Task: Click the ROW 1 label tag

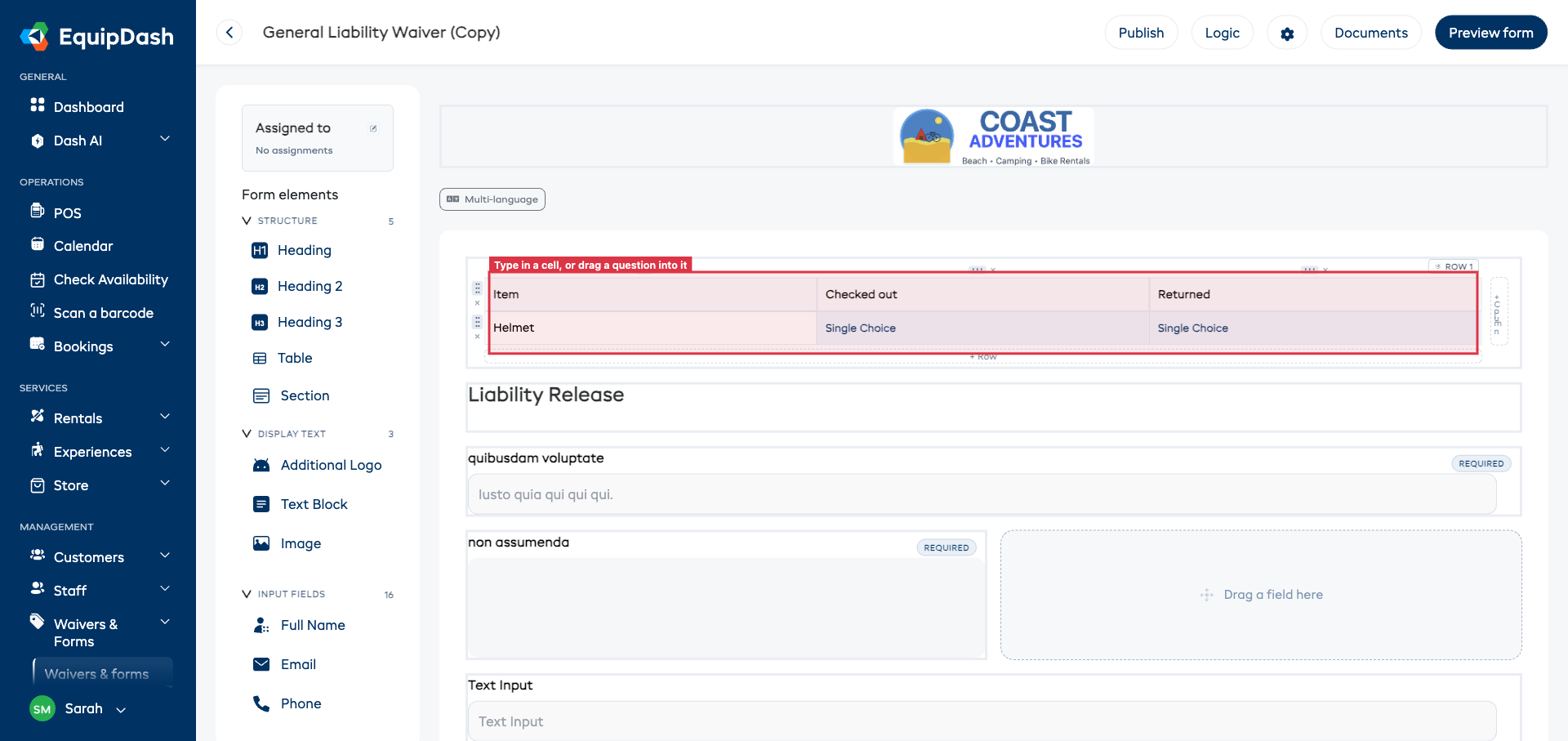Action: 1454,266
